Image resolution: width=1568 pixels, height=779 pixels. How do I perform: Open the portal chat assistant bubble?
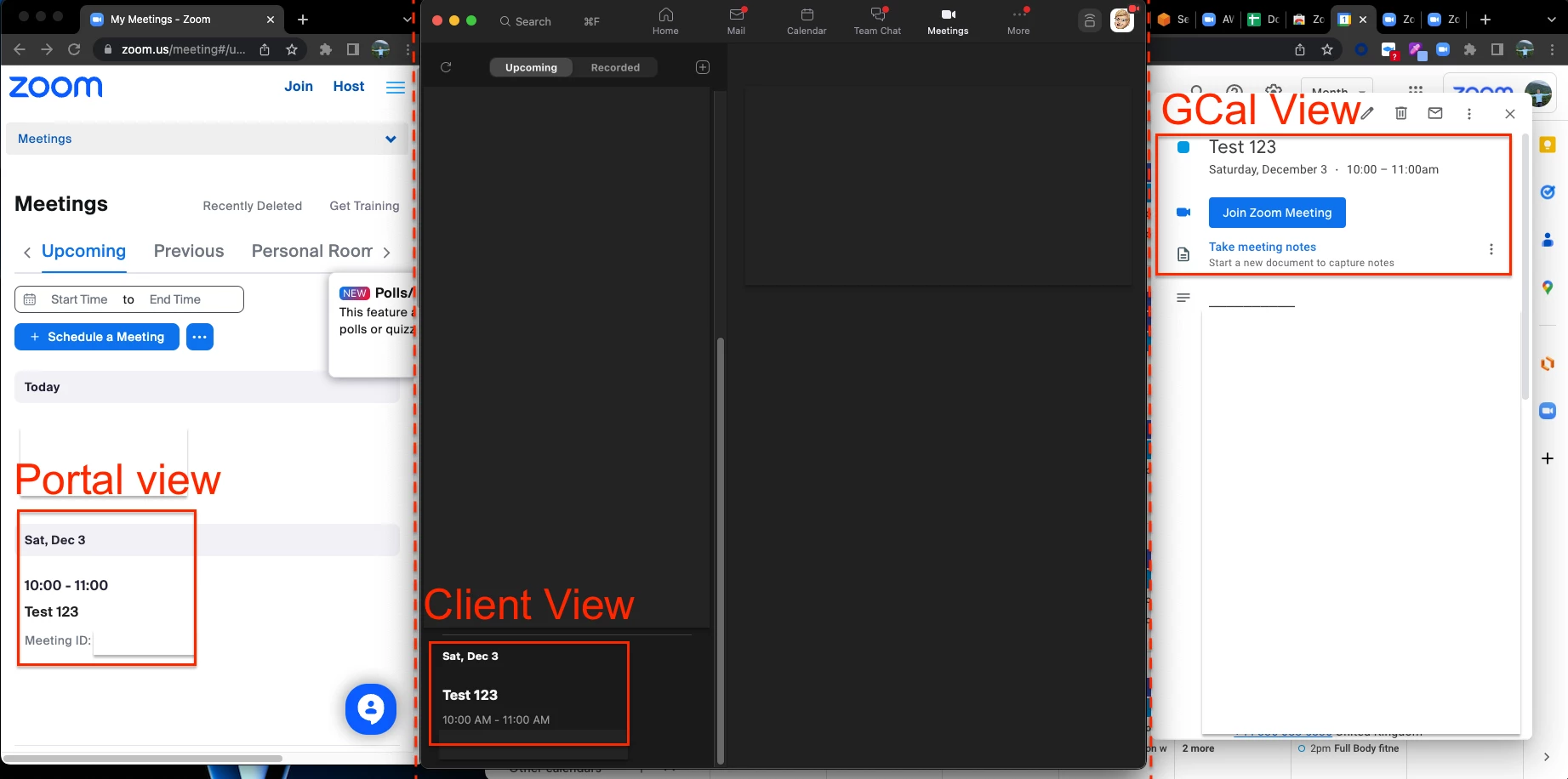coord(371,709)
